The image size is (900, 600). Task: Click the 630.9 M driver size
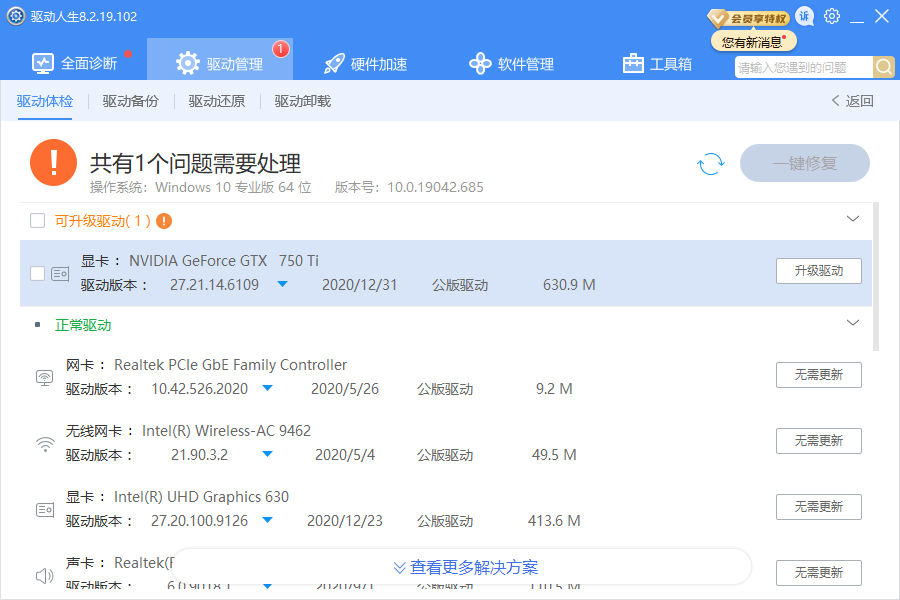click(x=569, y=285)
